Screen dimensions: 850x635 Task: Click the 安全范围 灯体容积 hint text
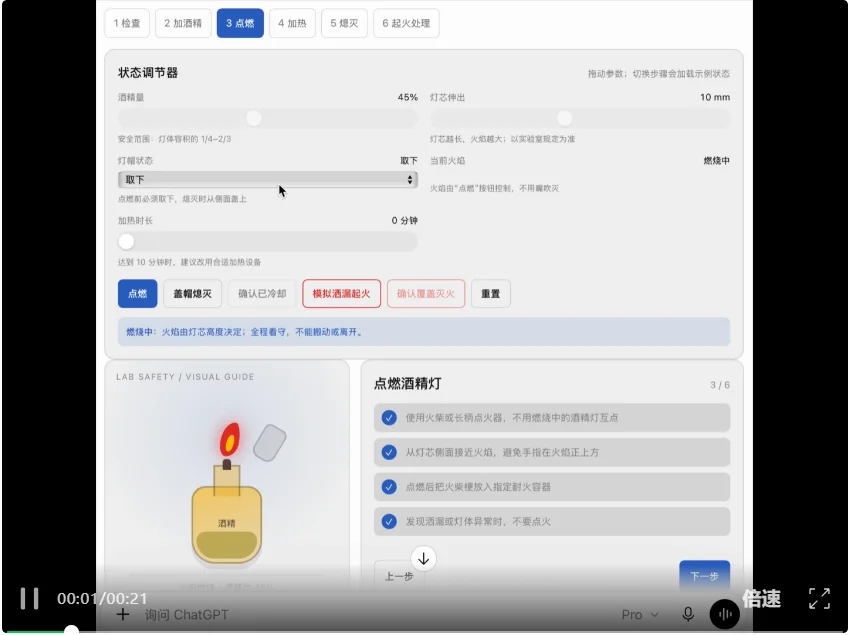[175, 139]
